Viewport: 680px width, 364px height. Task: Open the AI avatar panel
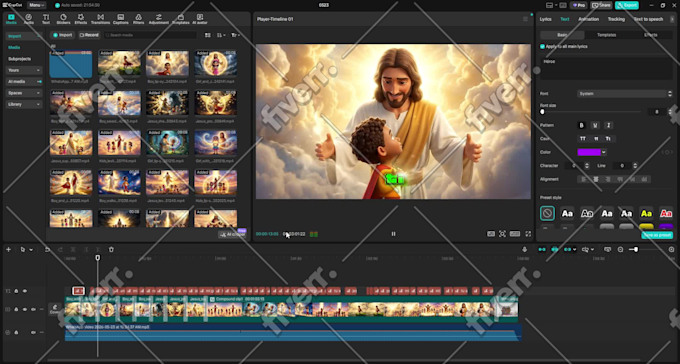pos(200,19)
